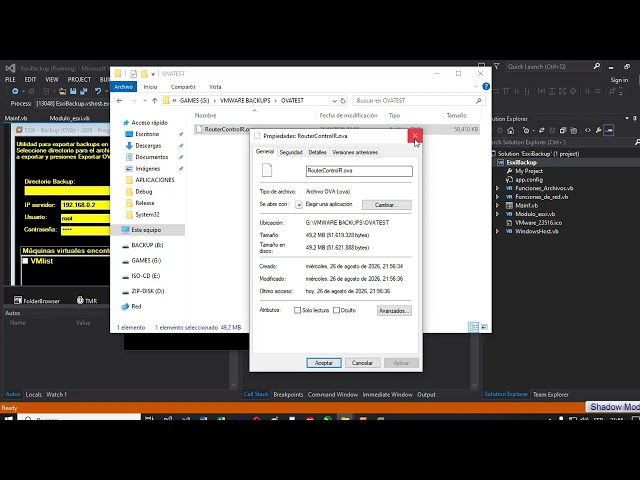This screenshot has height=480, width=640.
Task: Refresh the OVATEST folder view
Action: click(x=343, y=100)
